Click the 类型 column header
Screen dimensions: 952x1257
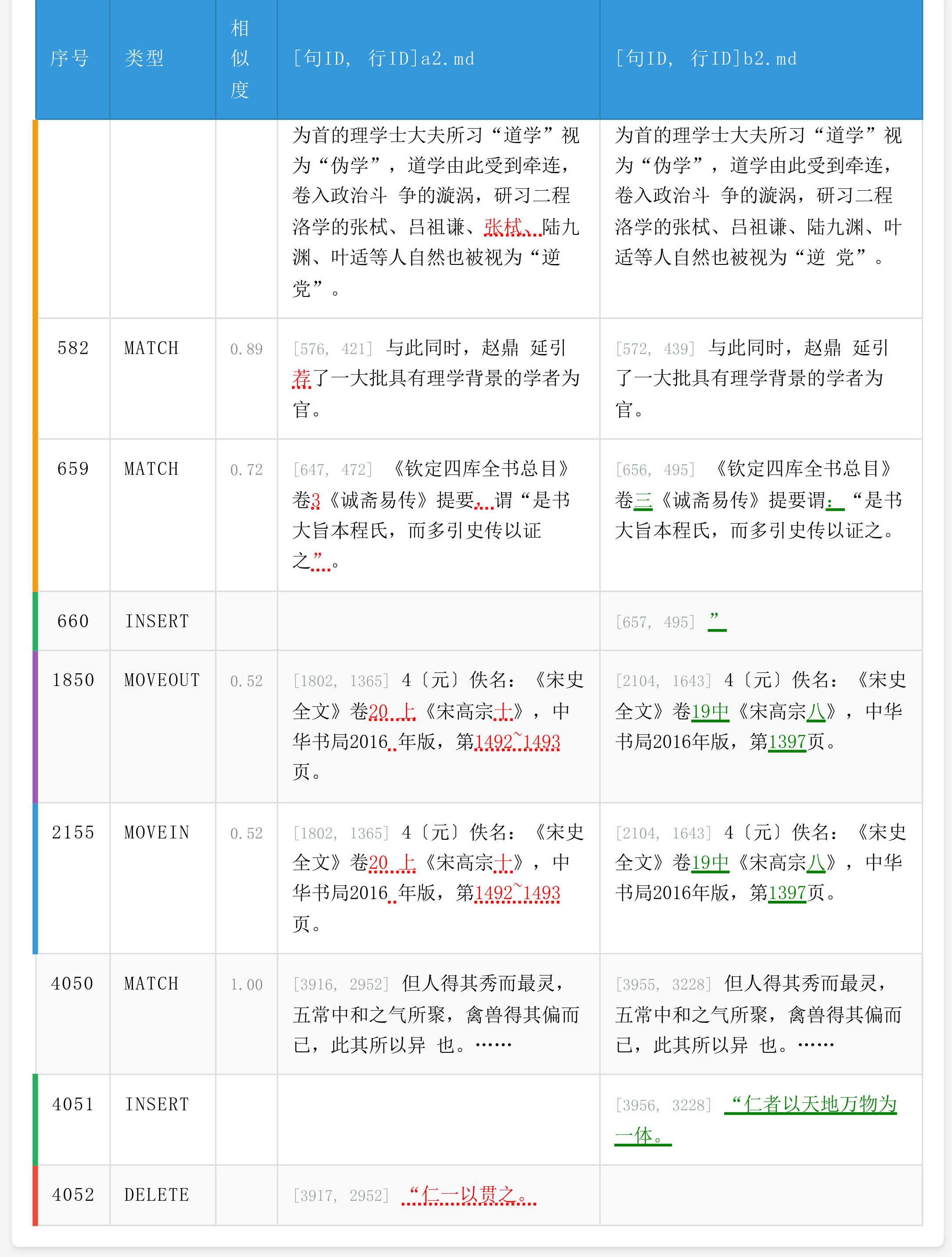point(144,58)
